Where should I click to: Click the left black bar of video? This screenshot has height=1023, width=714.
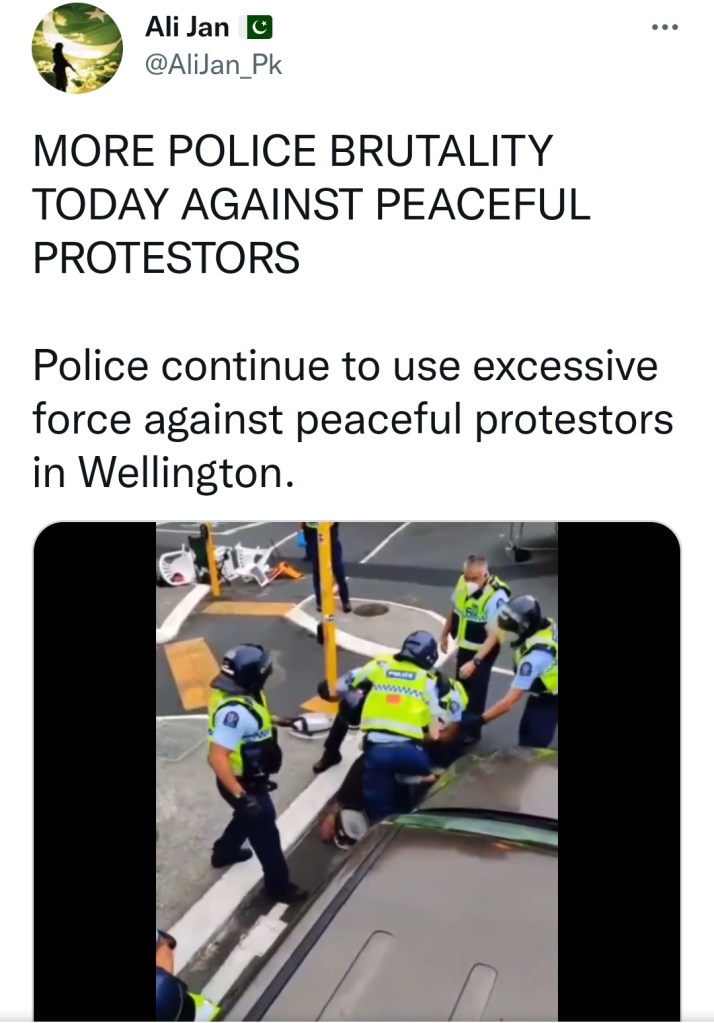click(x=95, y=772)
